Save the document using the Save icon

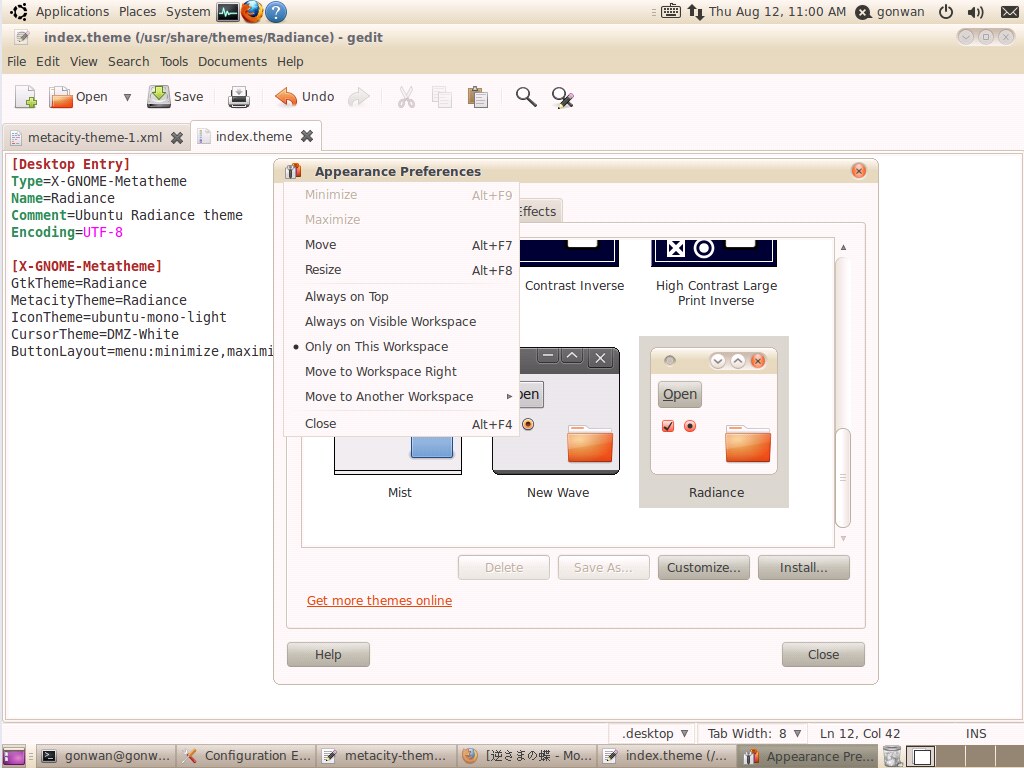pos(159,97)
